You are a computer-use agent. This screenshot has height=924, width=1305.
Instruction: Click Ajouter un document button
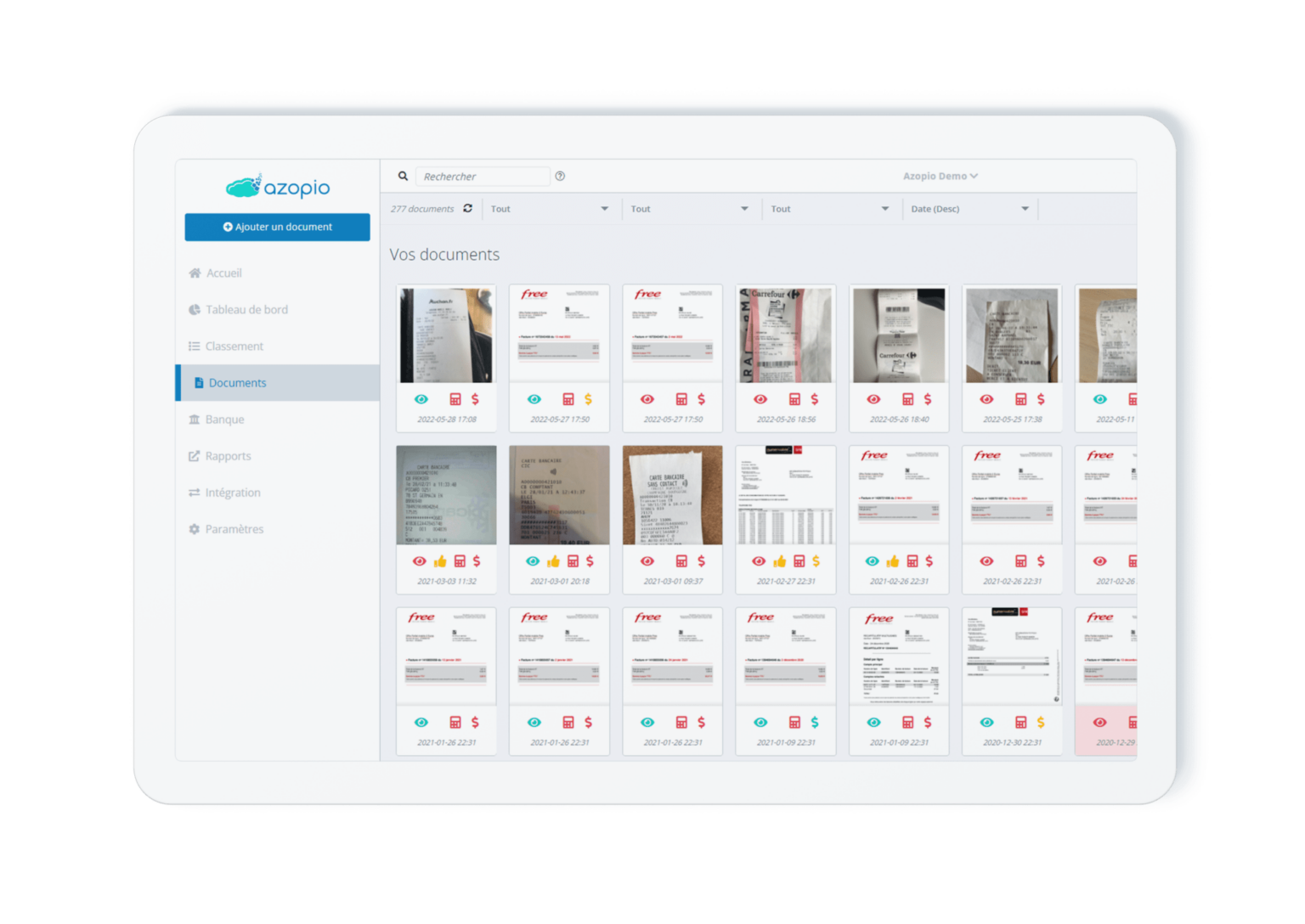pyautogui.click(x=277, y=227)
